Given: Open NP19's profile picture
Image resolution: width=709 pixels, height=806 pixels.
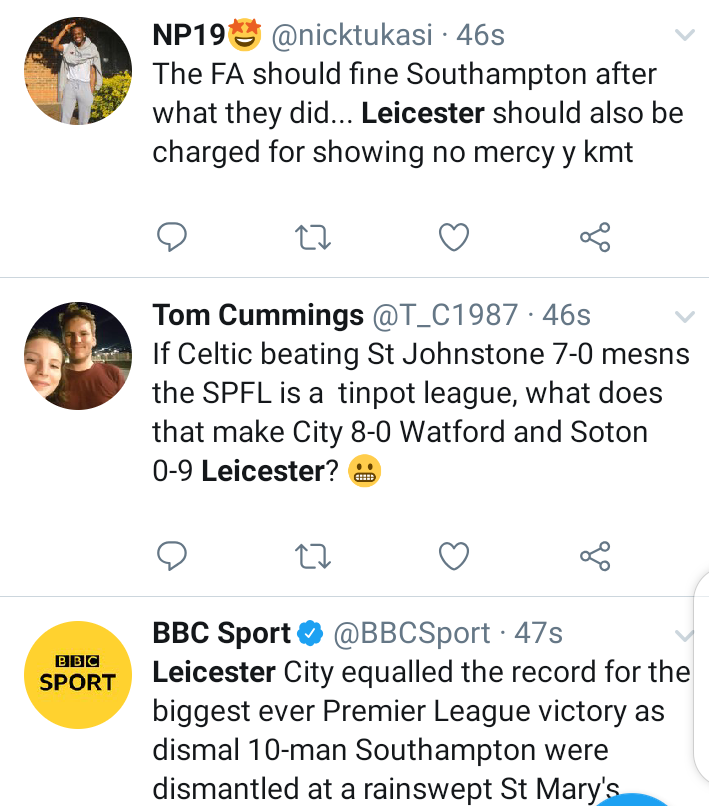Looking at the screenshot, I should click(x=77, y=71).
